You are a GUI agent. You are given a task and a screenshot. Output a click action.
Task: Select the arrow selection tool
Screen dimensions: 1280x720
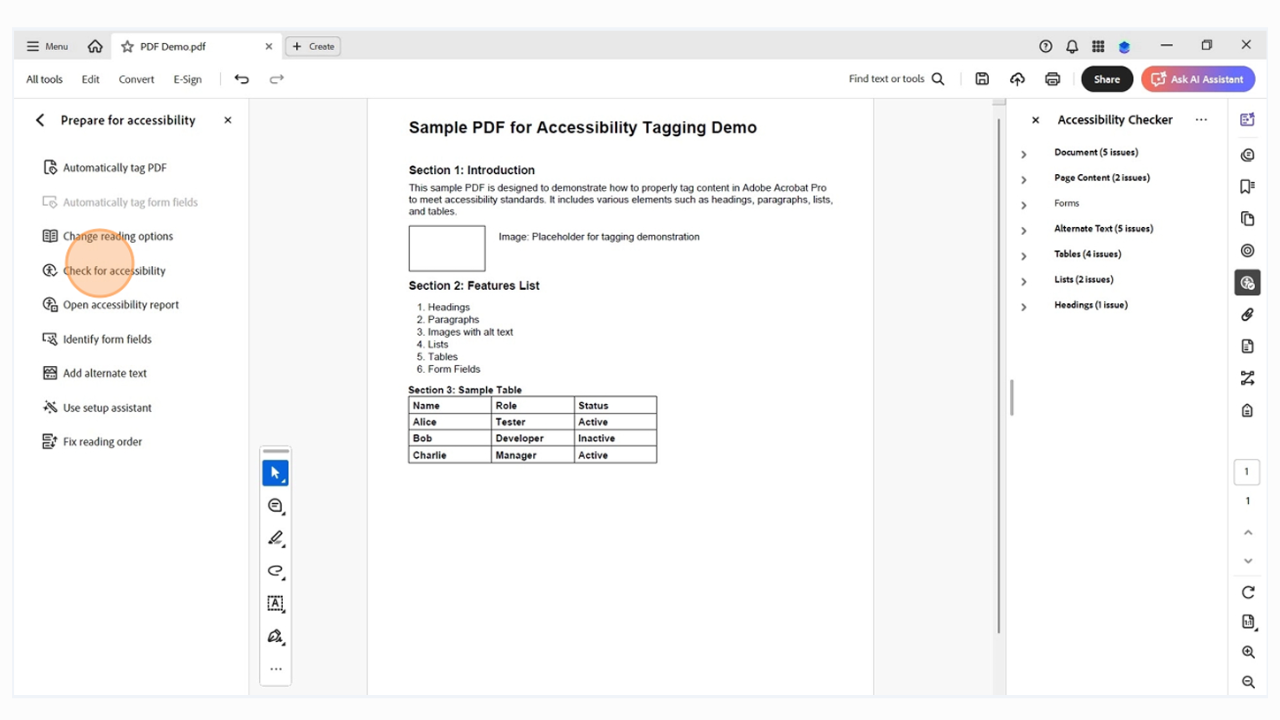click(x=276, y=473)
